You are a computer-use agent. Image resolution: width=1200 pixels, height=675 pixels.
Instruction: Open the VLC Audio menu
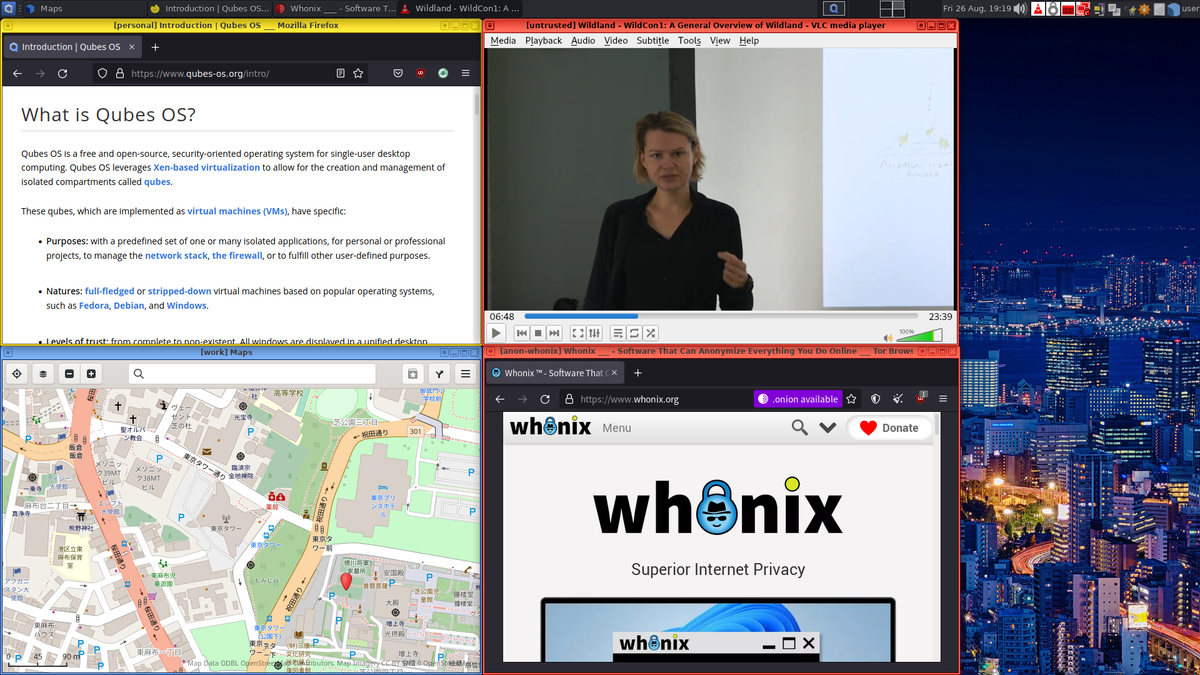[583, 41]
